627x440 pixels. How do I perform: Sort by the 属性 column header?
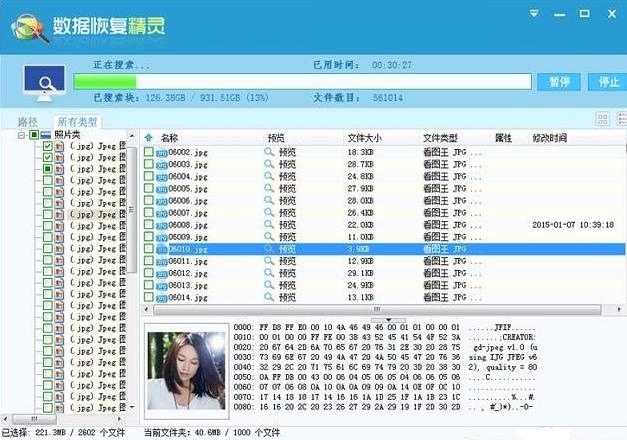(x=503, y=138)
